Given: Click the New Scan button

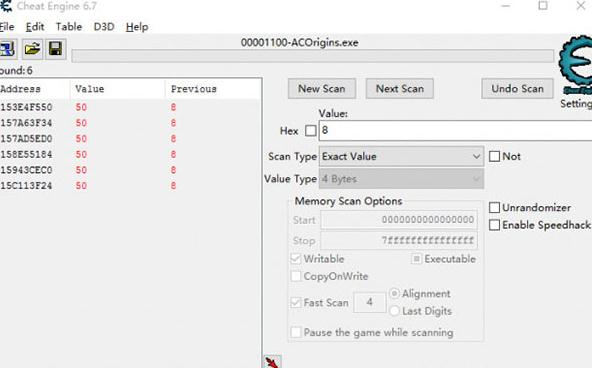Looking at the screenshot, I should [322, 89].
